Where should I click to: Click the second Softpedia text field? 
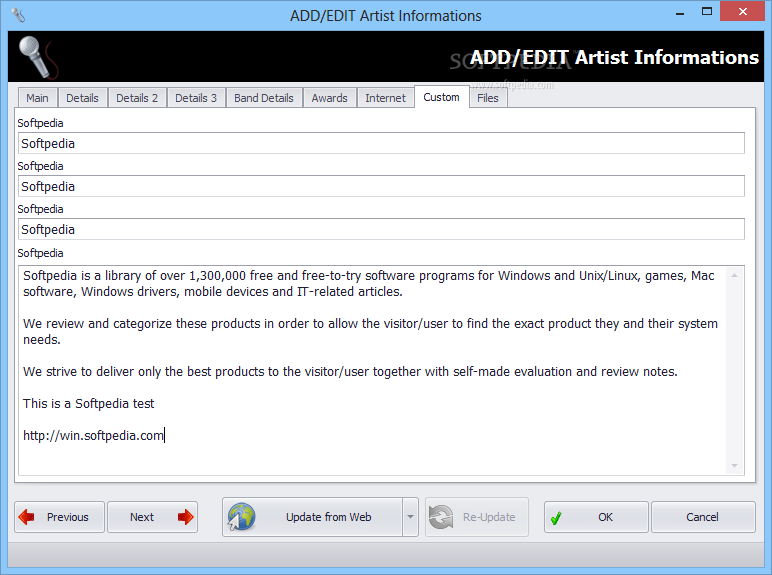[381, 186]
